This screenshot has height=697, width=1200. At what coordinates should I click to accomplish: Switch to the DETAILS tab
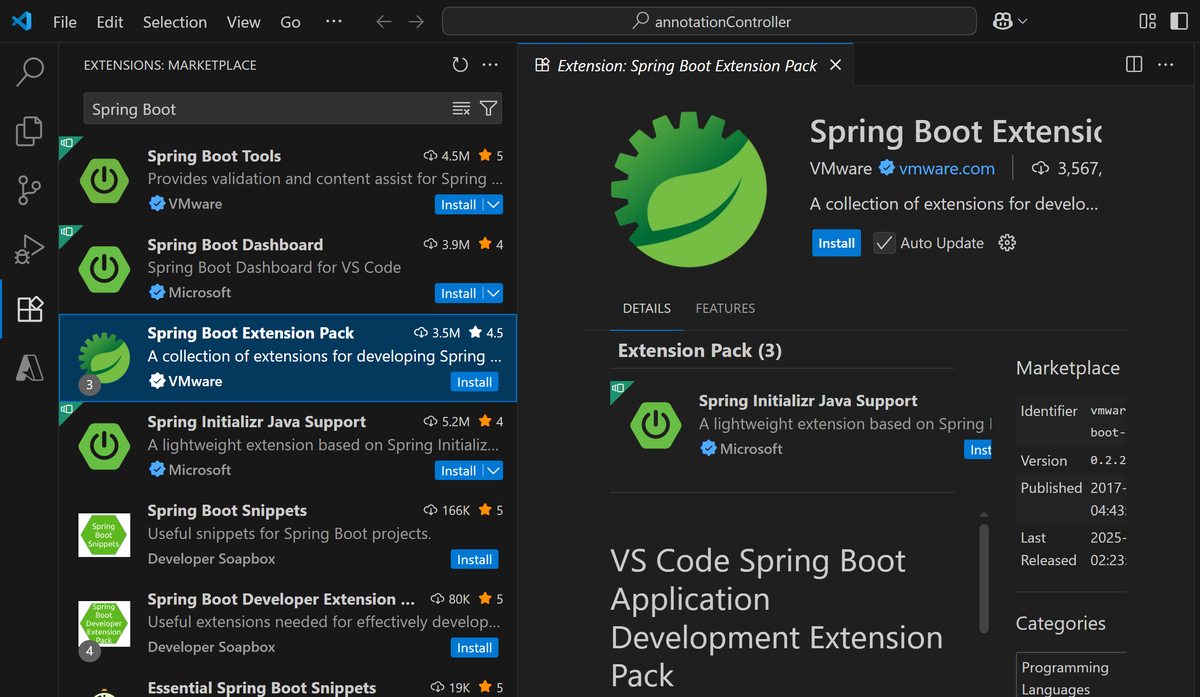[647, 308]
